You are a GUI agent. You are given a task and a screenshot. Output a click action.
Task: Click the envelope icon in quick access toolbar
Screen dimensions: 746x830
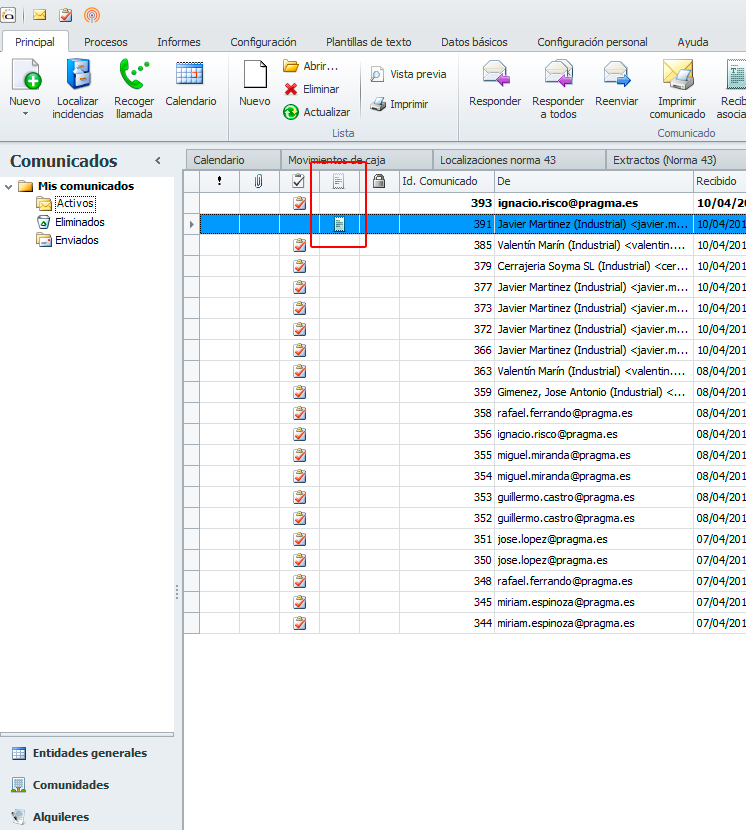(39, 15)
